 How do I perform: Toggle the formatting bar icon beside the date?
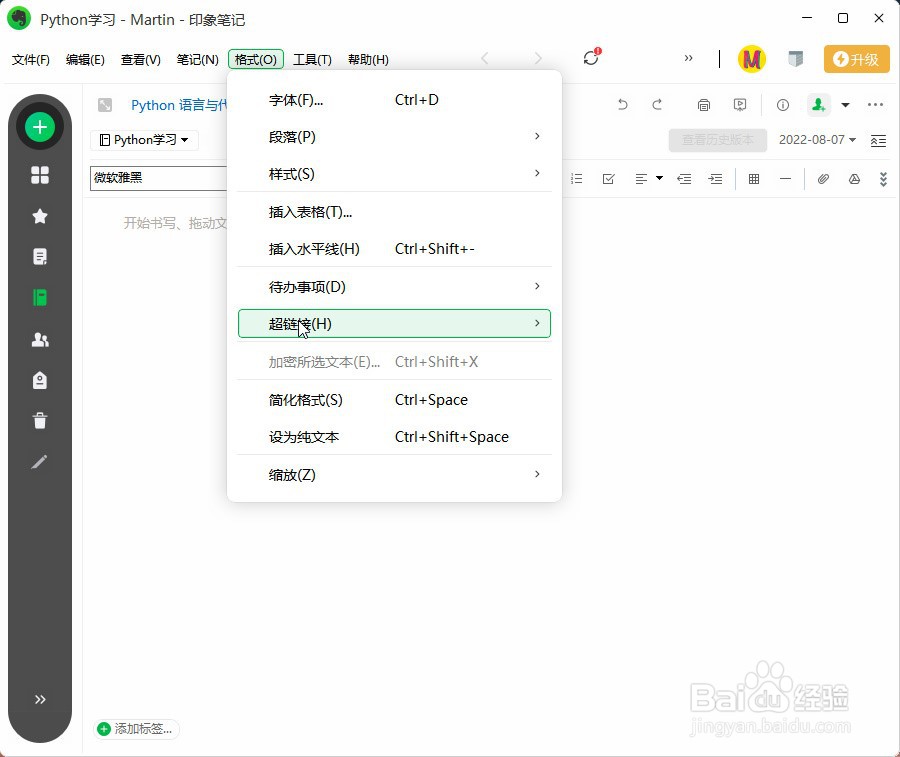[878, 141]
